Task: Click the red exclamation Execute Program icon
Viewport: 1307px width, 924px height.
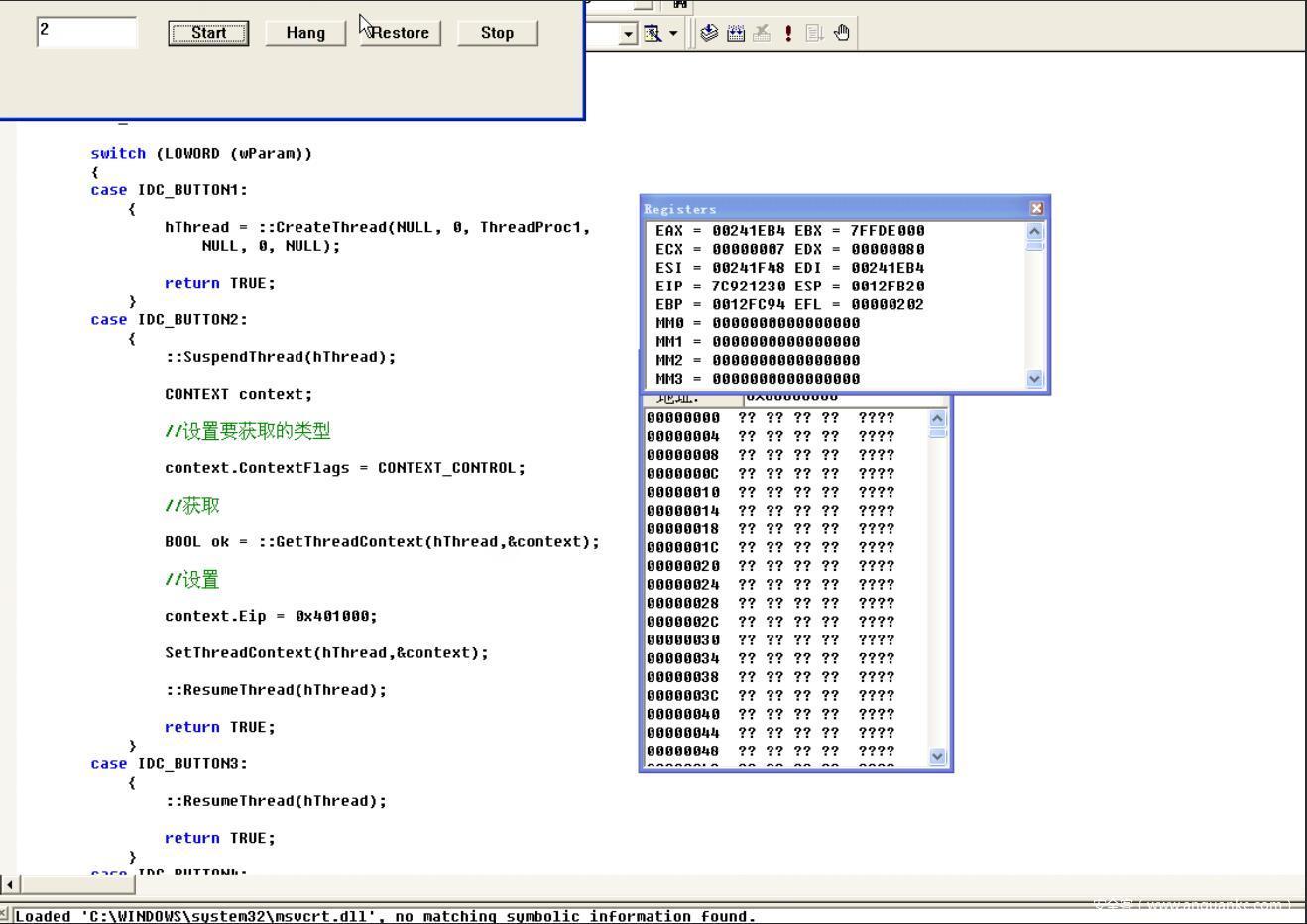Action: tap(788, 33)
